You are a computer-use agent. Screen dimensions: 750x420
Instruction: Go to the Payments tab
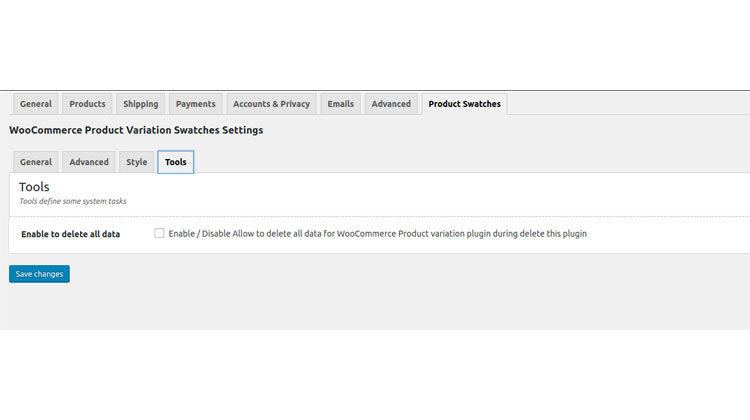(196, 104)
